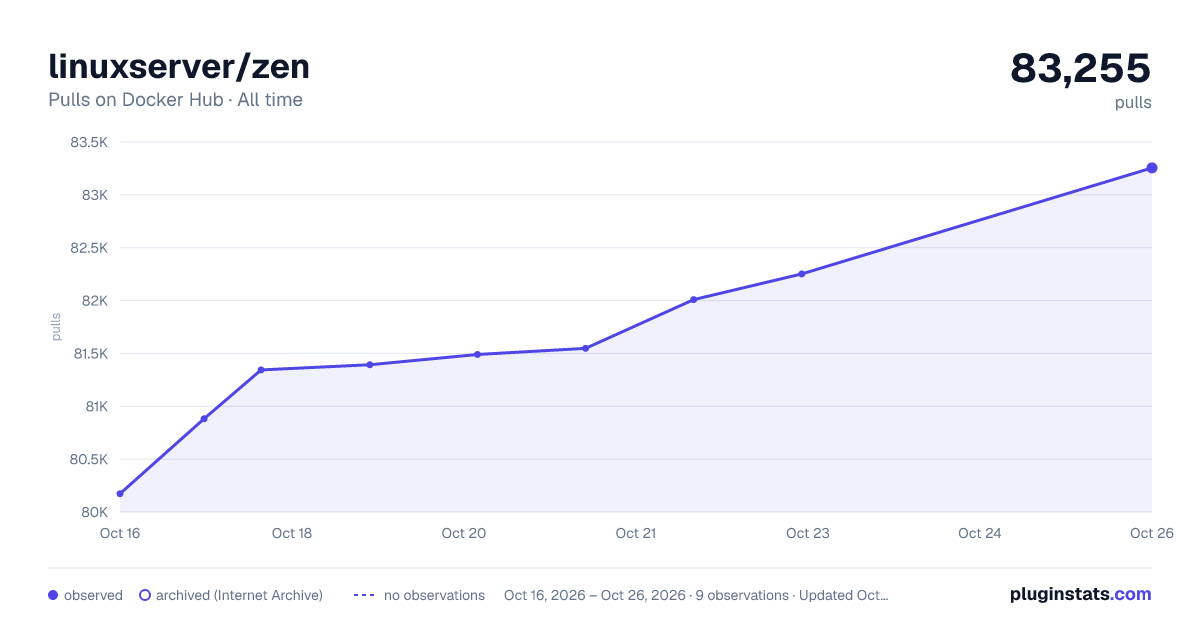The width and height of the screenshot is (1200, 630).
Task: Click the 81.5K y-axis label
Action: pyautogui.click(x=89, y=354)
